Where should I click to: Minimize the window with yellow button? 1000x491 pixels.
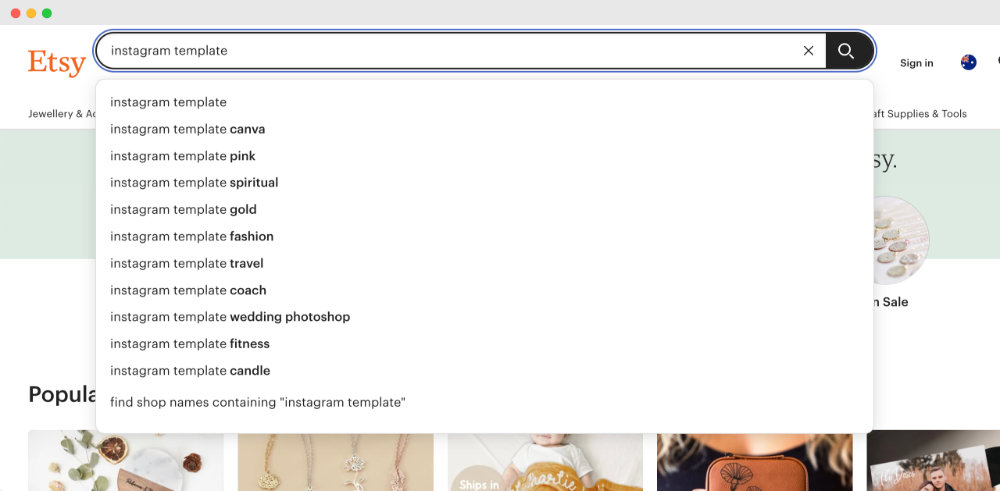click(31, 13)
